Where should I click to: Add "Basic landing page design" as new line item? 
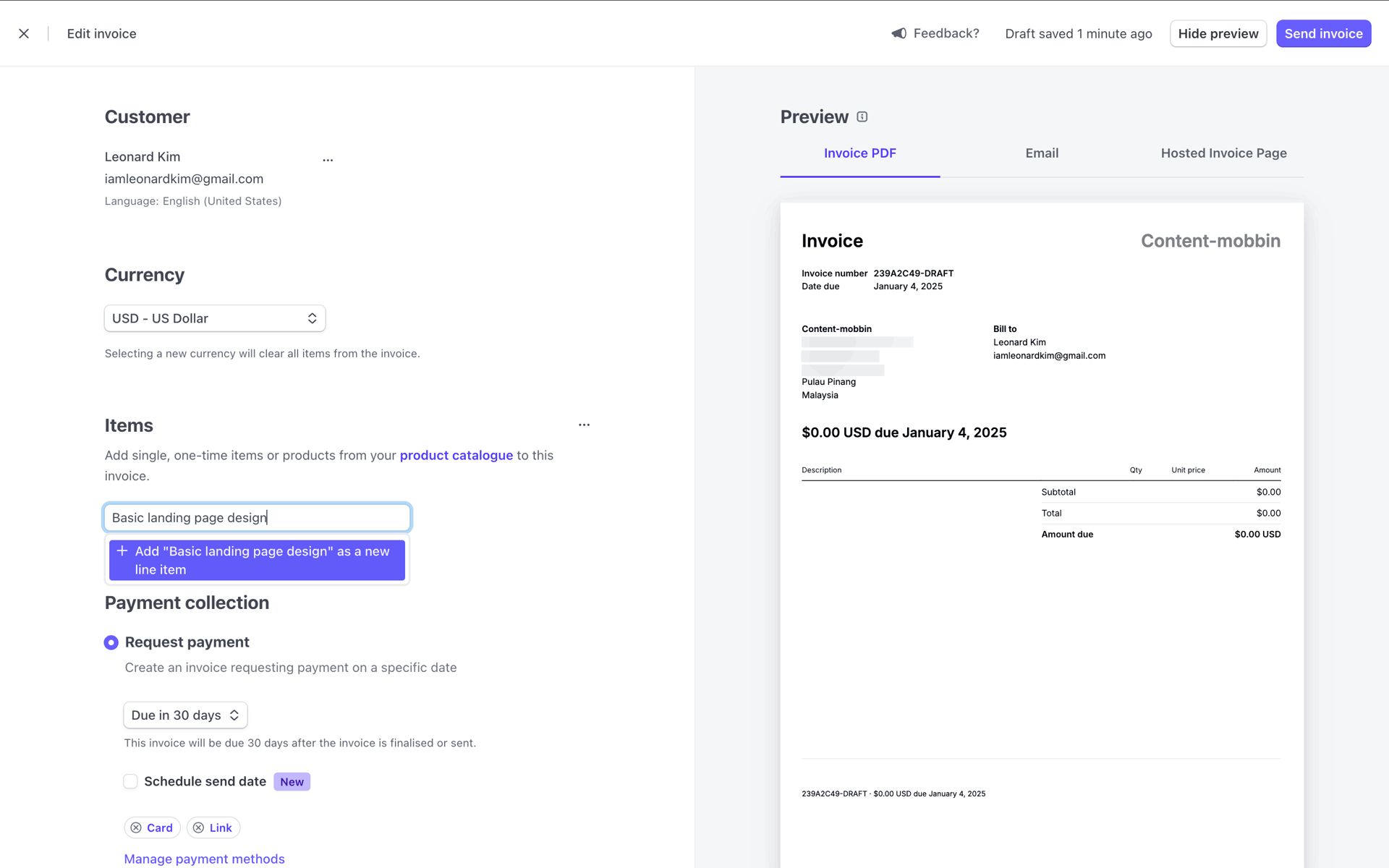pyautogui.click(x=257, y=560)
